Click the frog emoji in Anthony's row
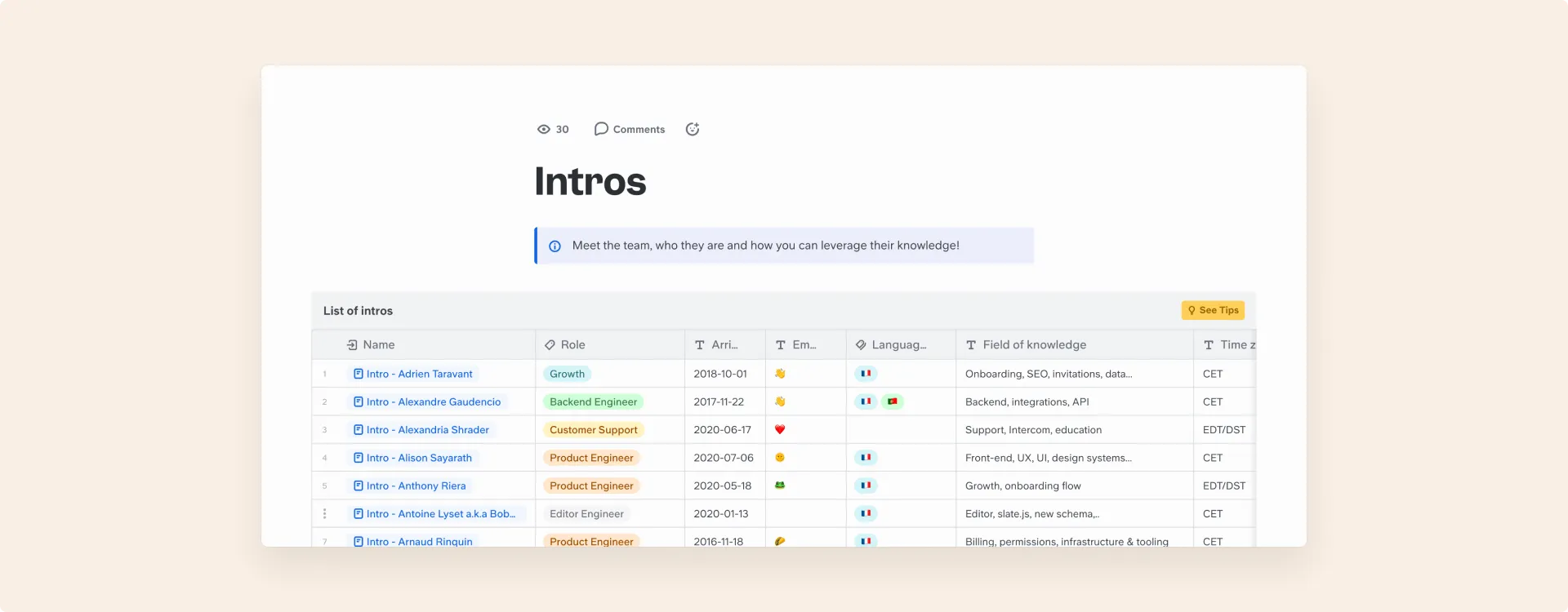This screenshot has width=1568, height=612. [780, 486]
